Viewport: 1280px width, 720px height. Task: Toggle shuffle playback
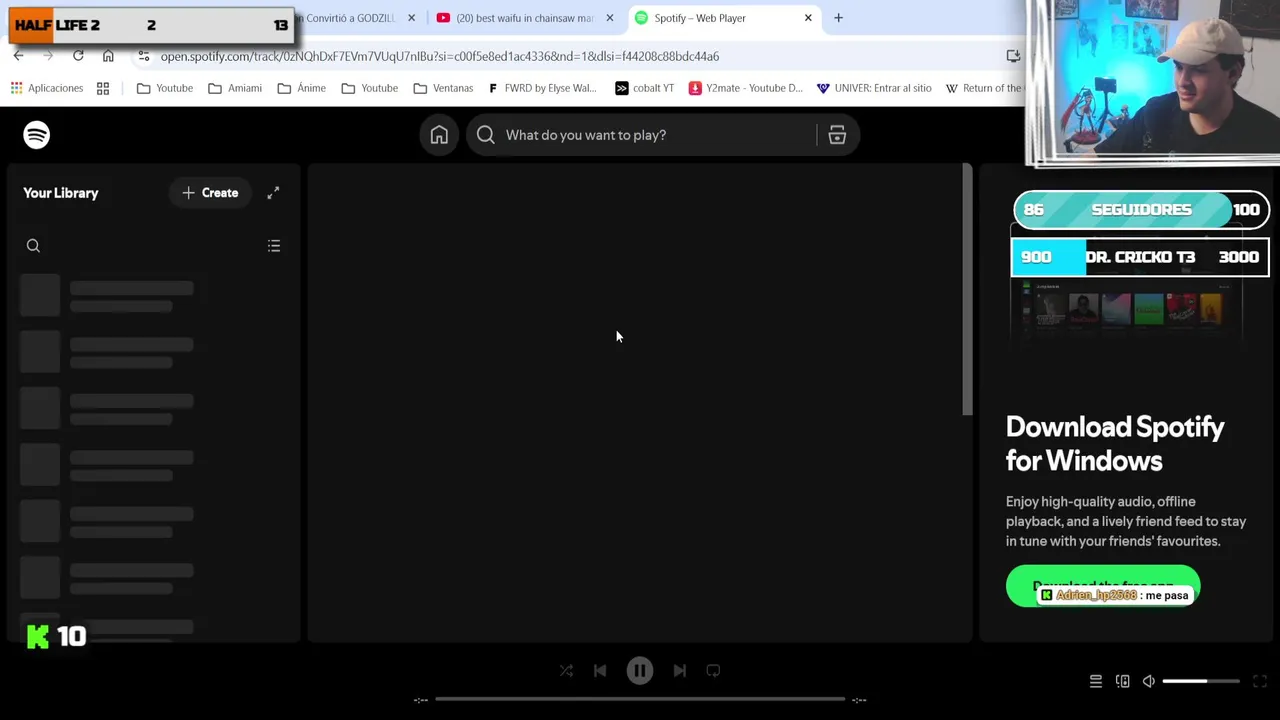566,671
